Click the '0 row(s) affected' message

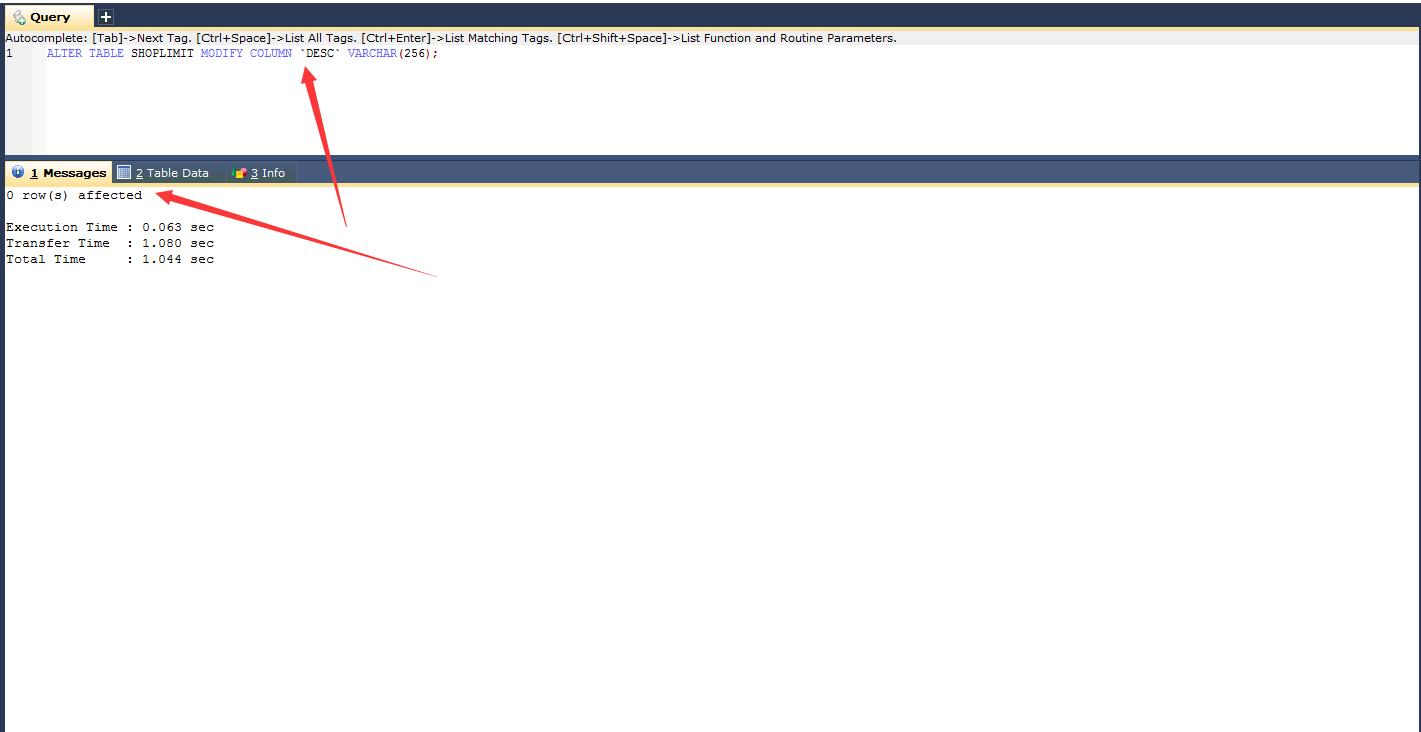pos(74,195)
